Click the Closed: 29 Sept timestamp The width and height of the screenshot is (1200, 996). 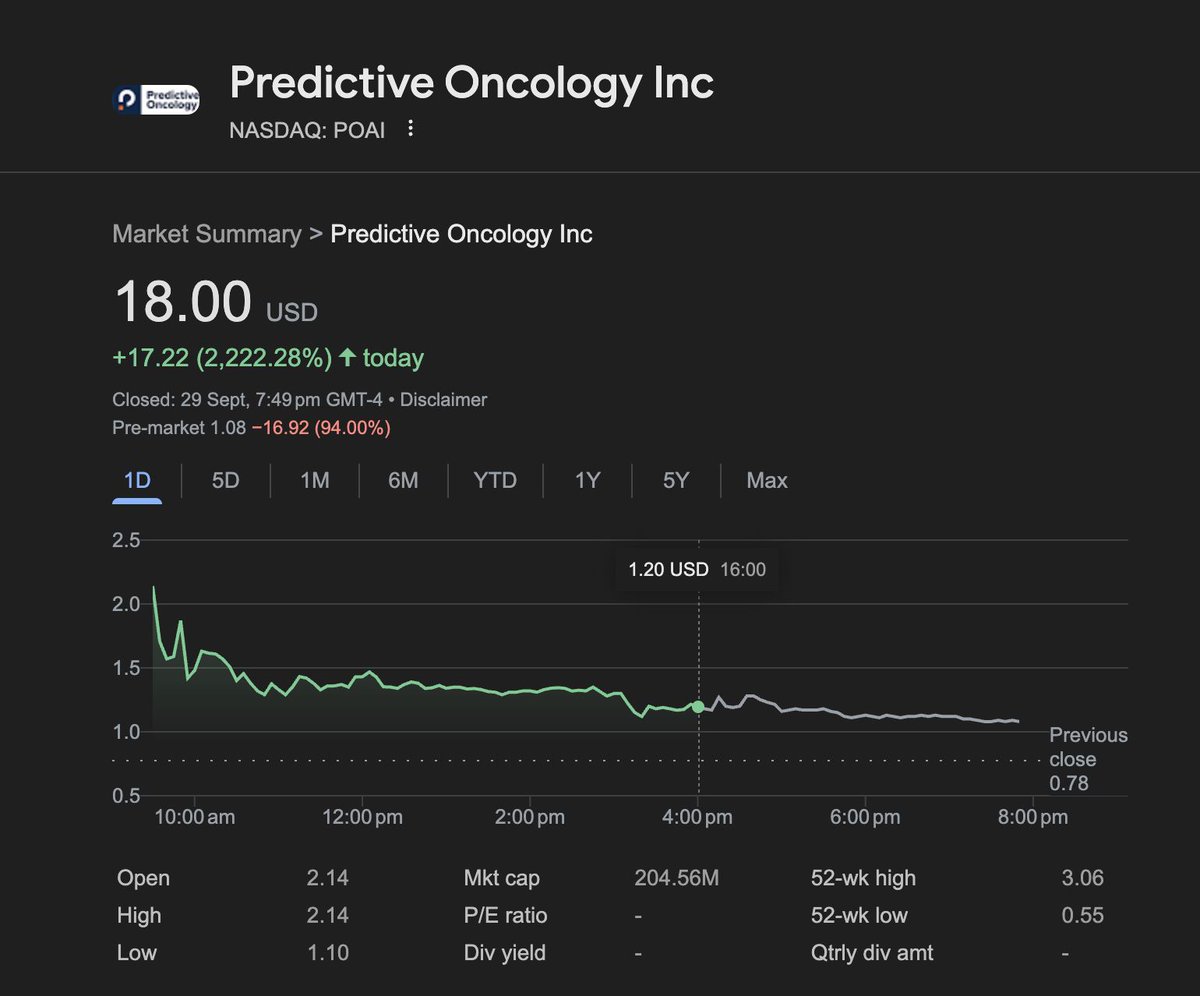click(247, 400)
